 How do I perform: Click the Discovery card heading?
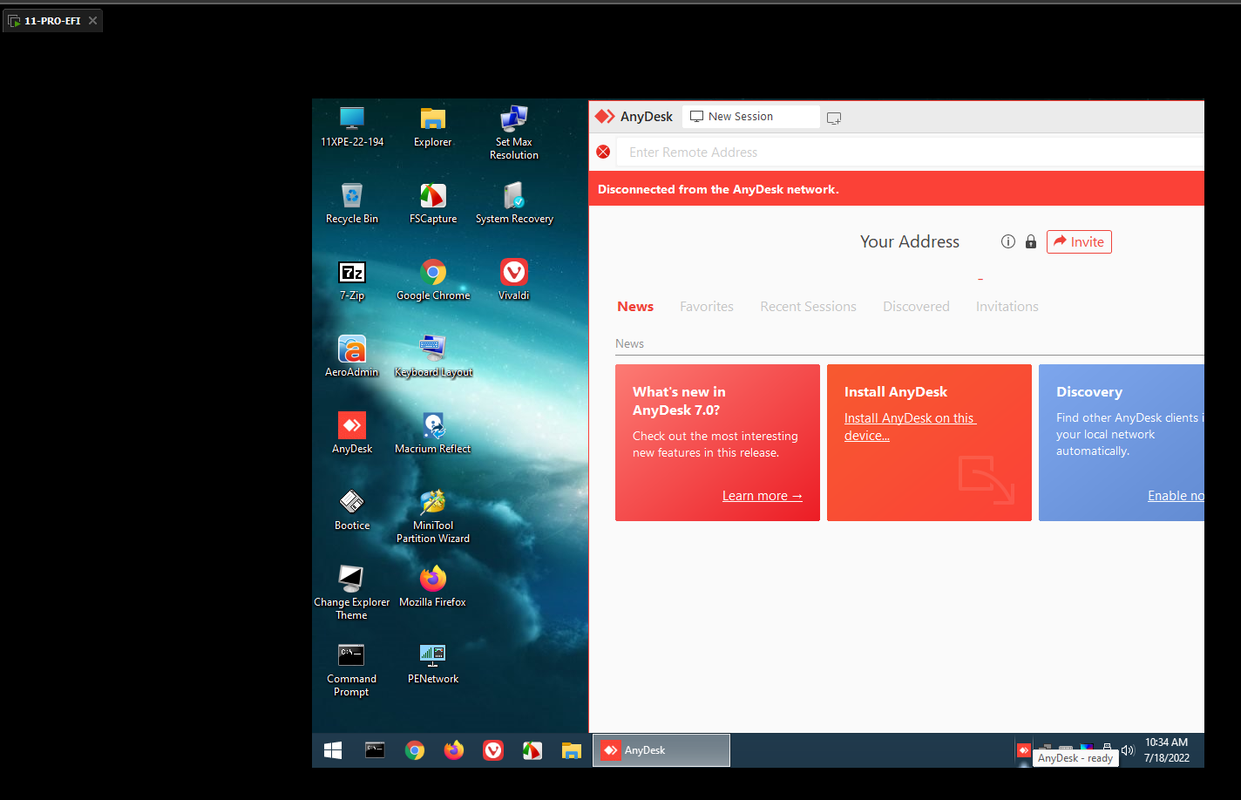(1089, 392)
